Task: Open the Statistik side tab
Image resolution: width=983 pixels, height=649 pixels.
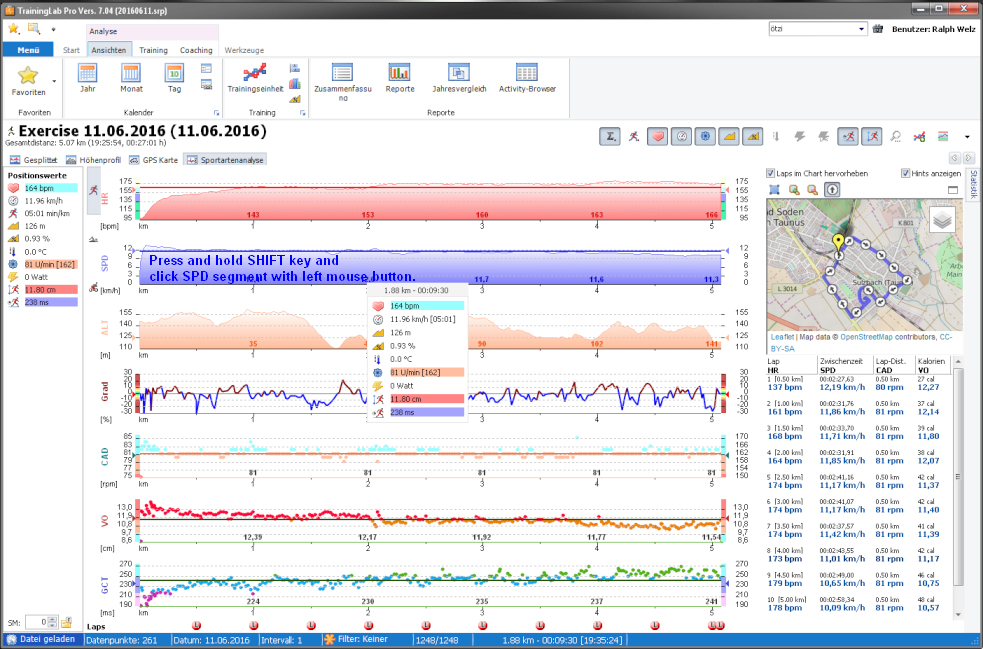Action: tap(974, 184)
